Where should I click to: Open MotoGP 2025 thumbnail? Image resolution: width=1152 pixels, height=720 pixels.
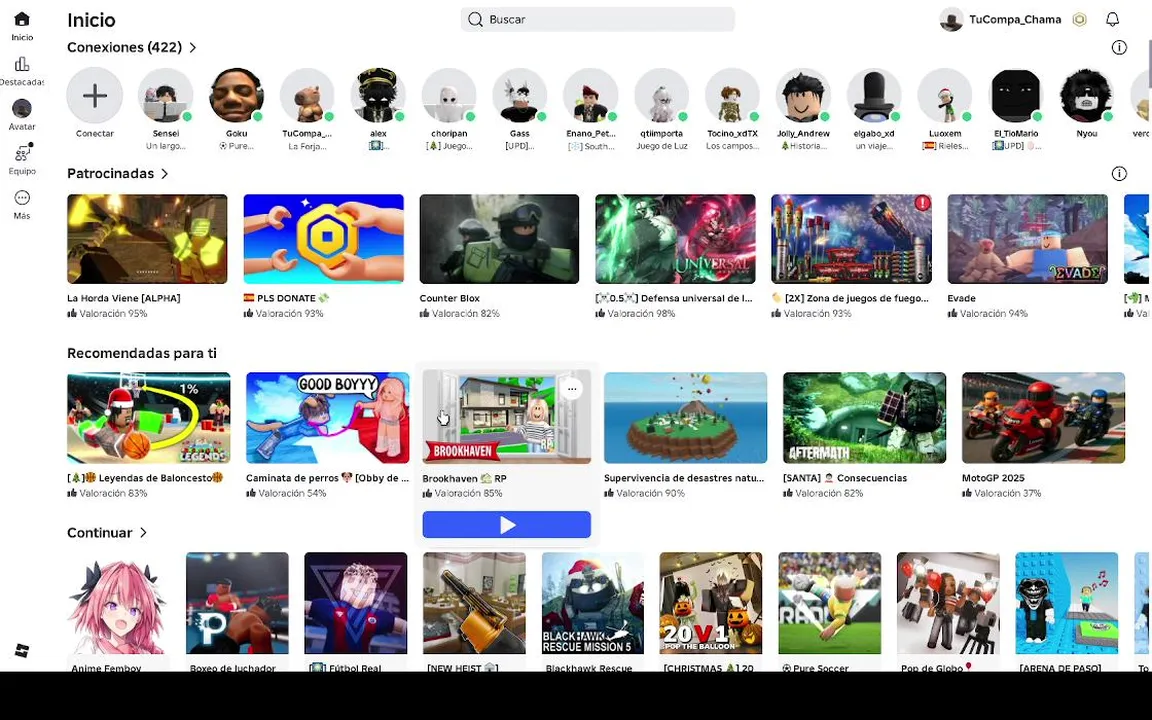[1043, 417]
